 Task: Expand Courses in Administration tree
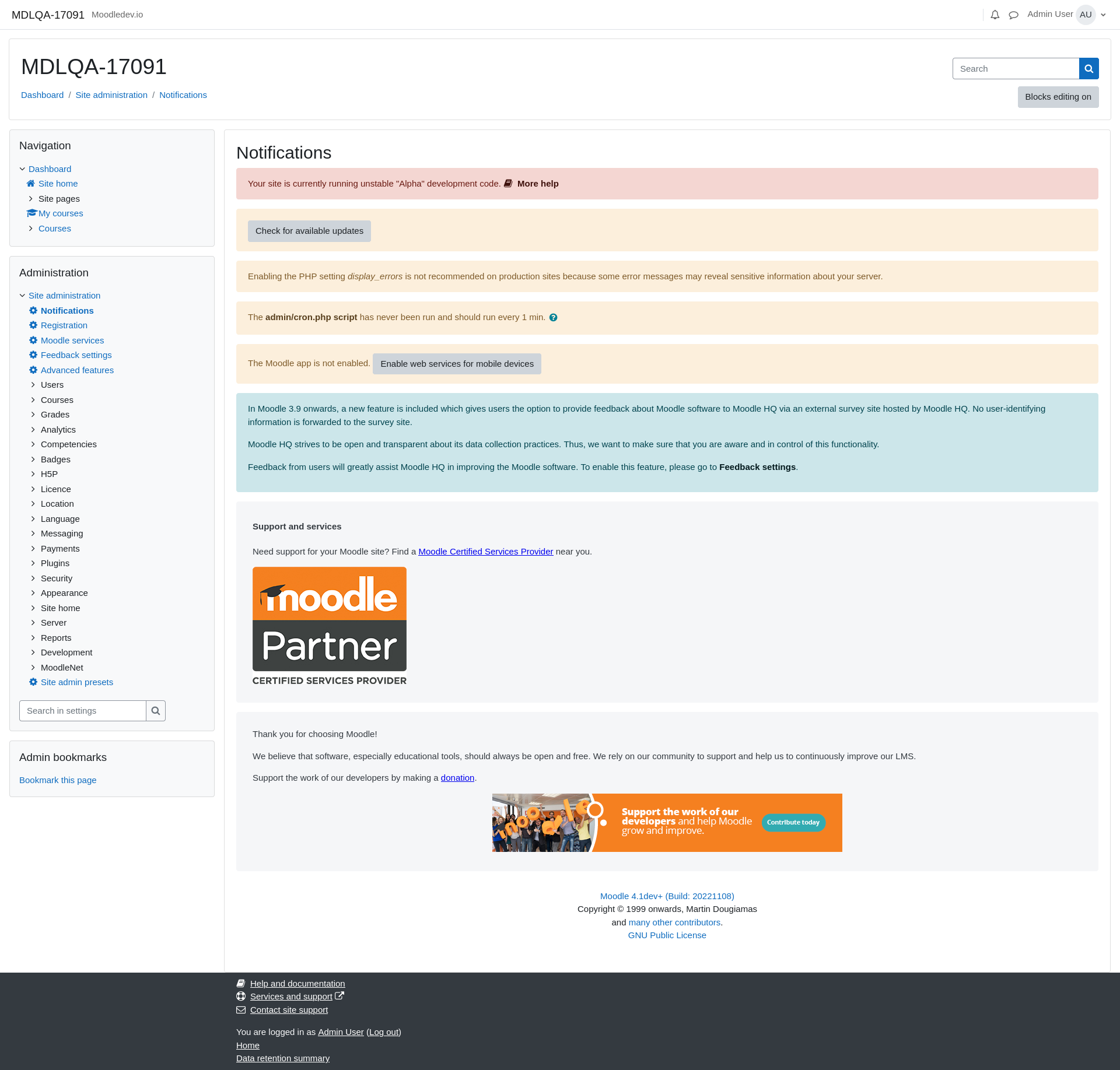(33, 400)
